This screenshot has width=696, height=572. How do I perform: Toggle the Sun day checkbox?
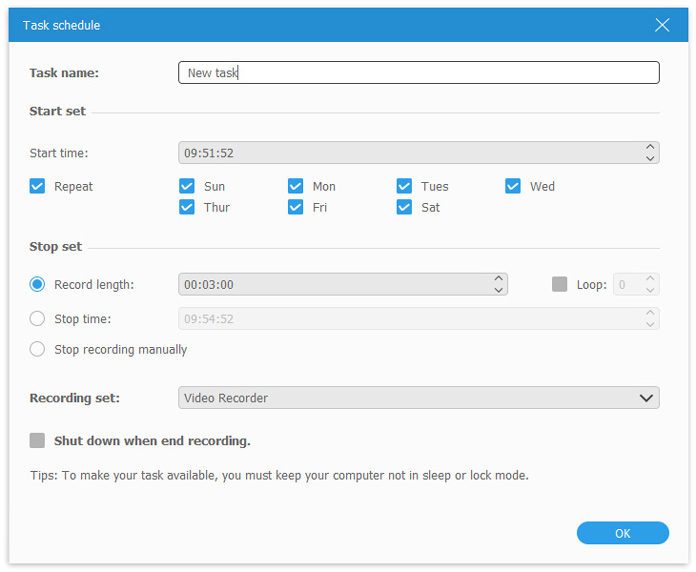[187, 186]
